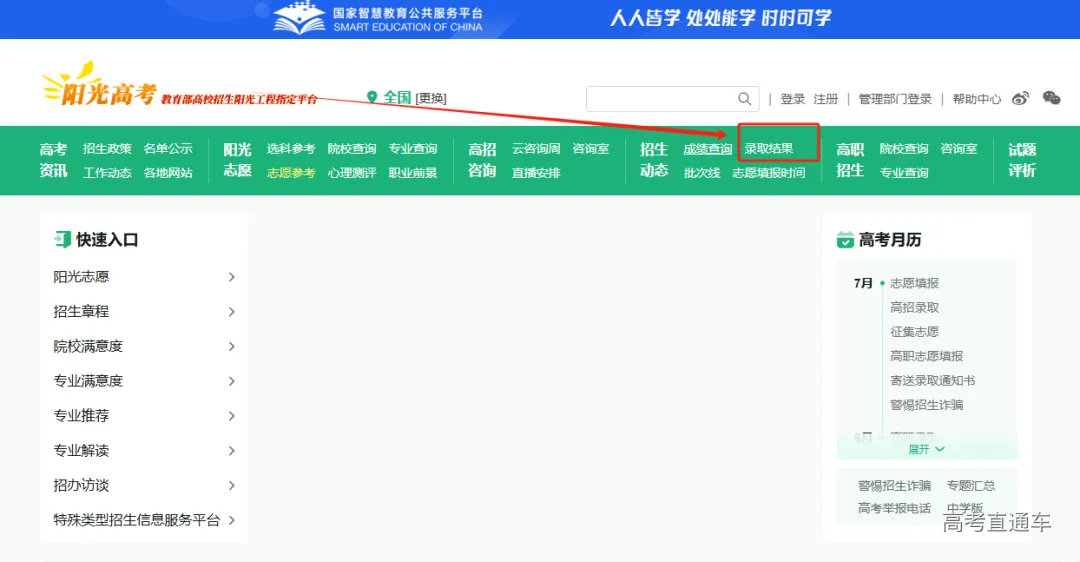Image resolution: width=1080 pixels, height=562 pixels.
Task: Open 警惕招生诈骗 link beside 专题汇总
Action: point(894,486)
